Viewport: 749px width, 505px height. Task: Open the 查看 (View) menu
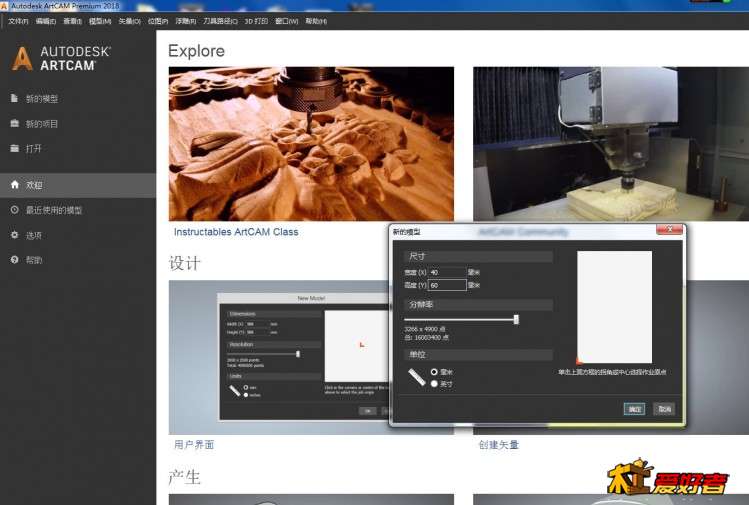tap(73, 21)
